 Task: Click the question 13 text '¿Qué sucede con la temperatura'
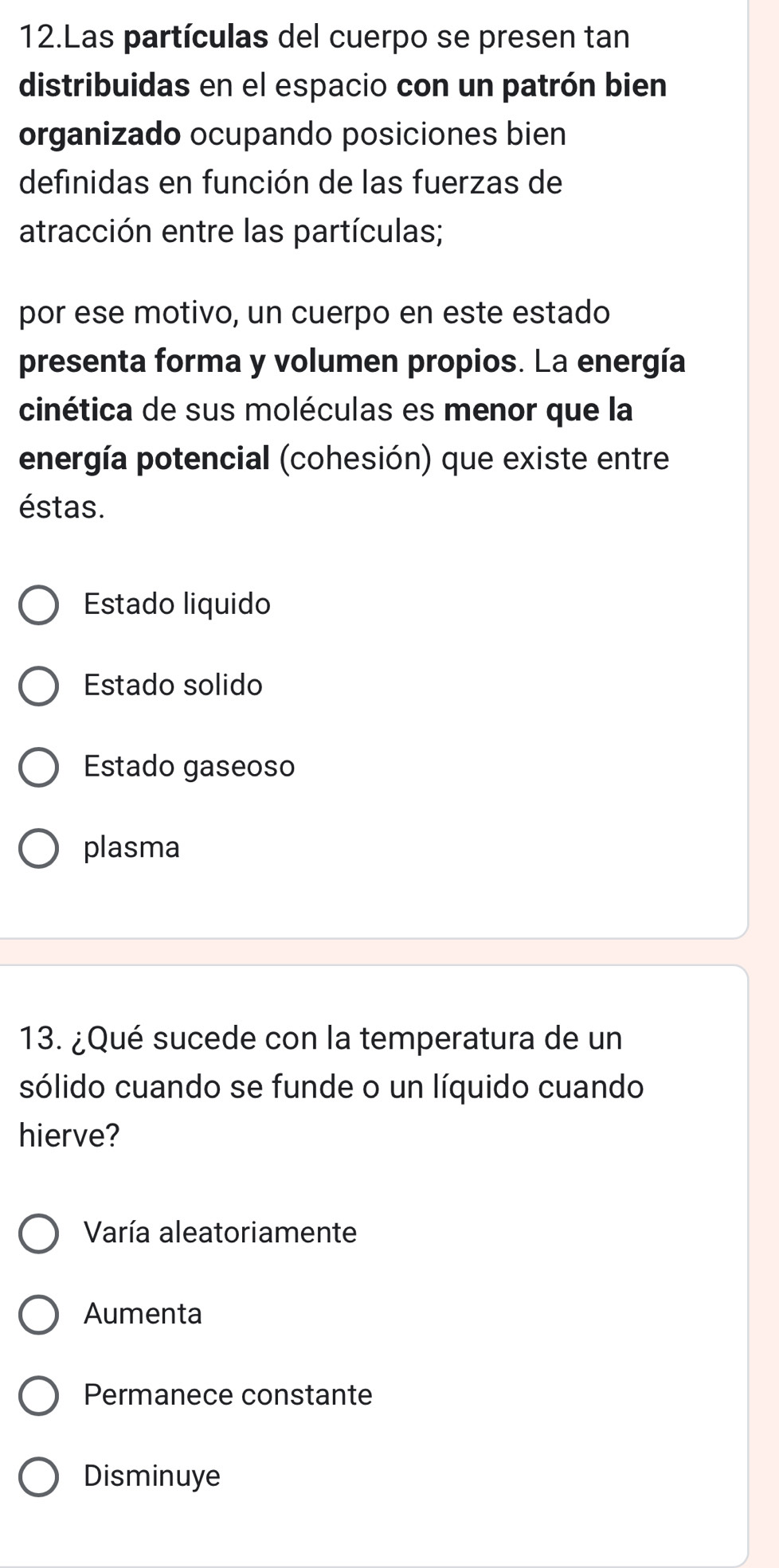coord(321,1038)
